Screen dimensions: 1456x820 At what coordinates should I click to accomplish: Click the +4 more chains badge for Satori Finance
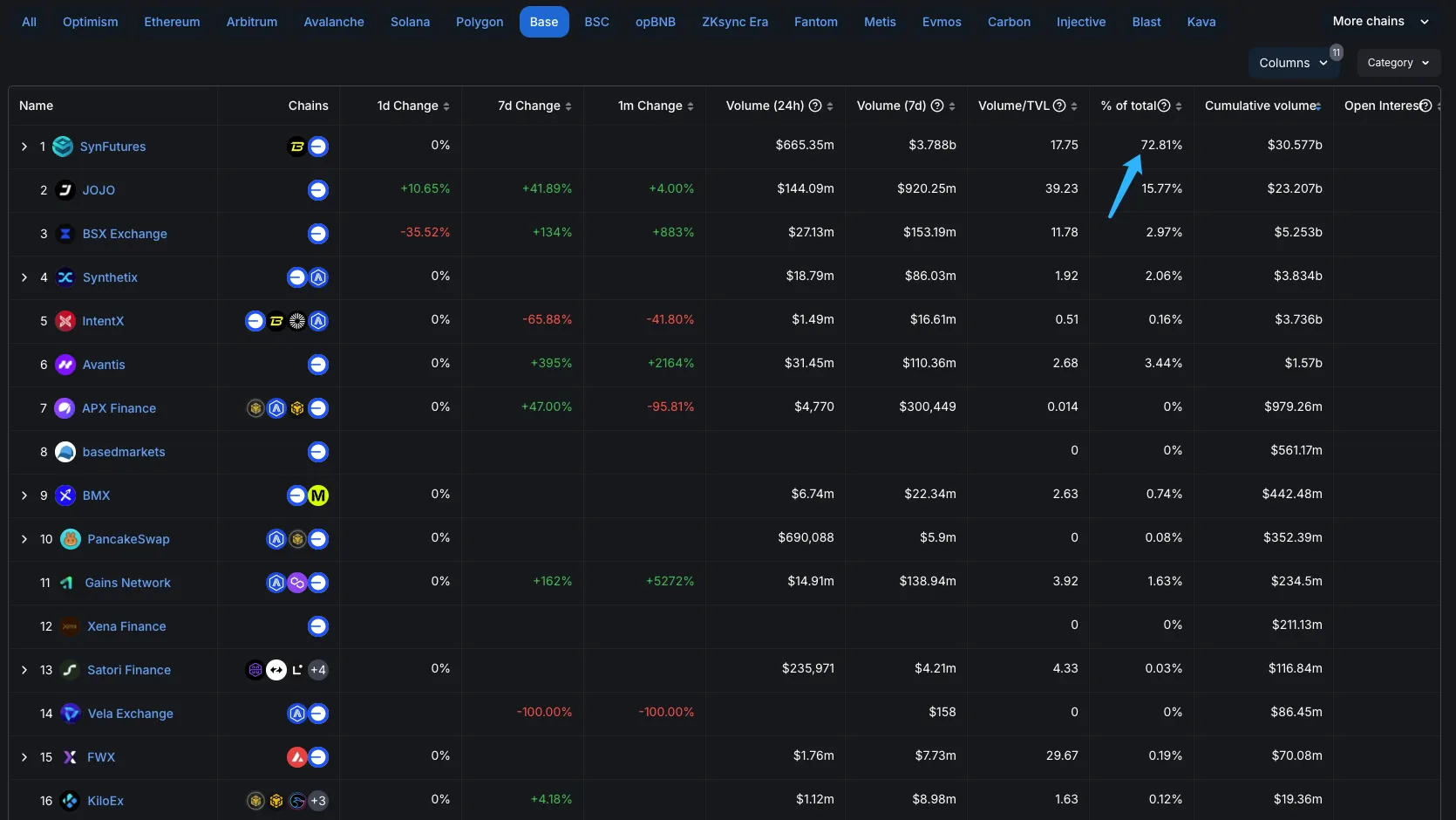point(318,670)
